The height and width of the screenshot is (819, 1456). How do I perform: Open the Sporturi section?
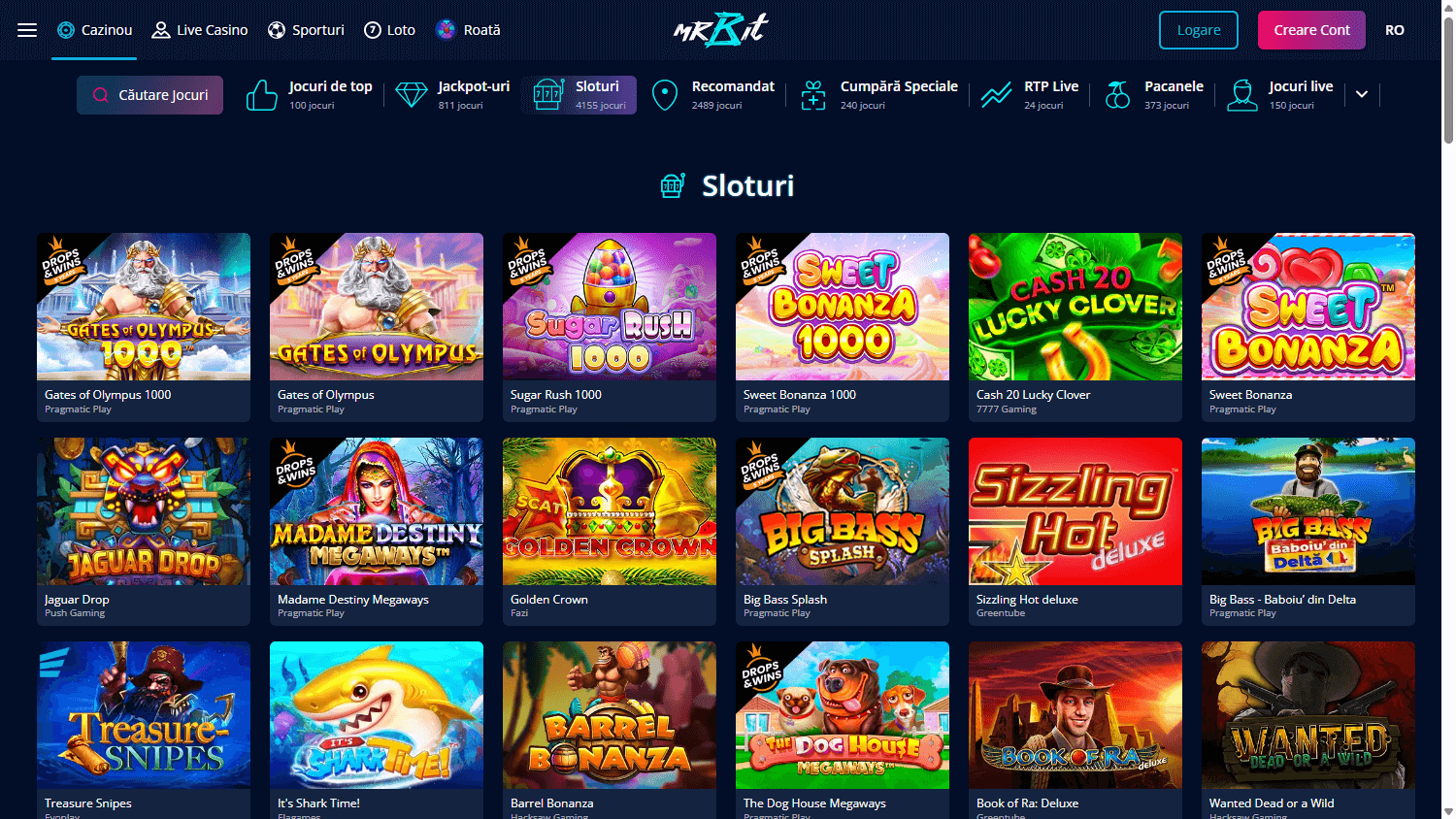tap(306, 30)
